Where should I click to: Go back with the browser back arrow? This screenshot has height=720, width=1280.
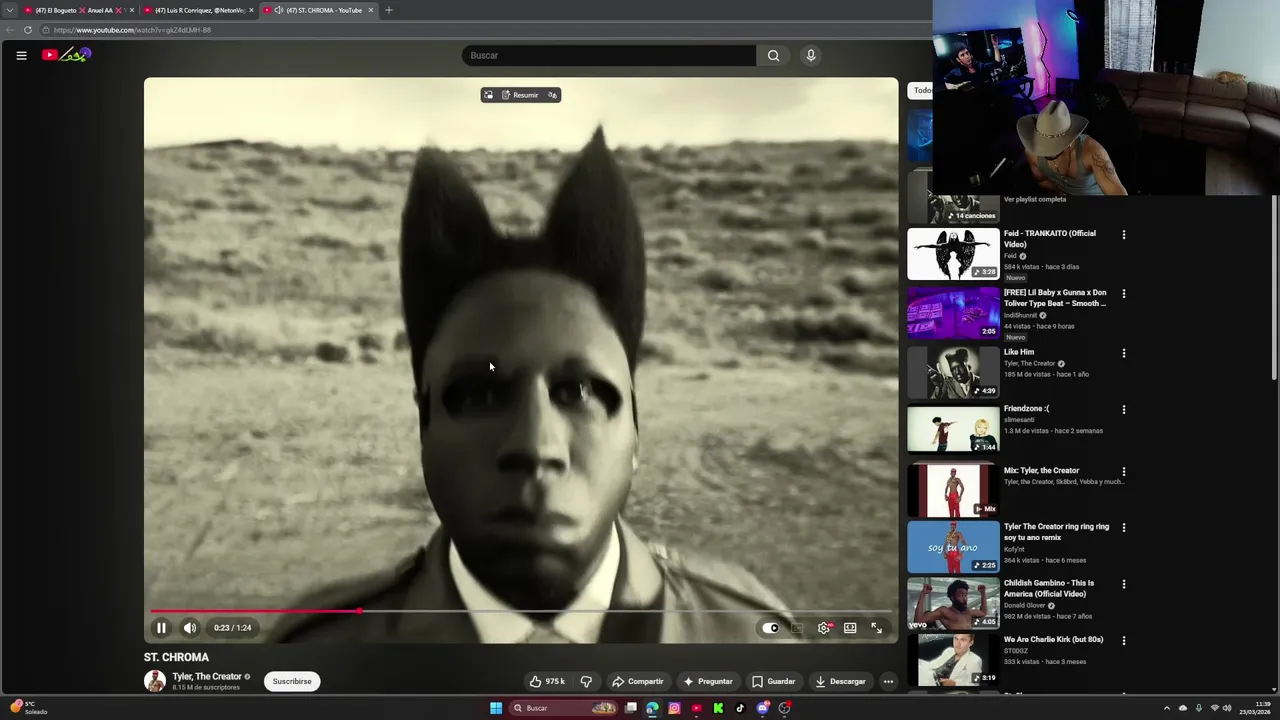10,30
